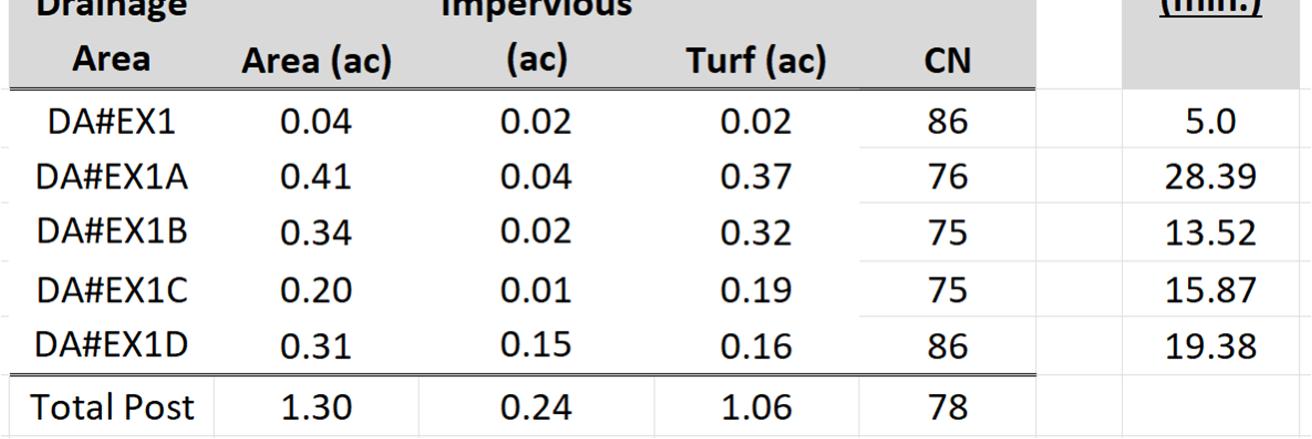Click the DA#EX1C label cell
Image resolution: width=1312 pixels, height=439 pixels.
[111, 289]
